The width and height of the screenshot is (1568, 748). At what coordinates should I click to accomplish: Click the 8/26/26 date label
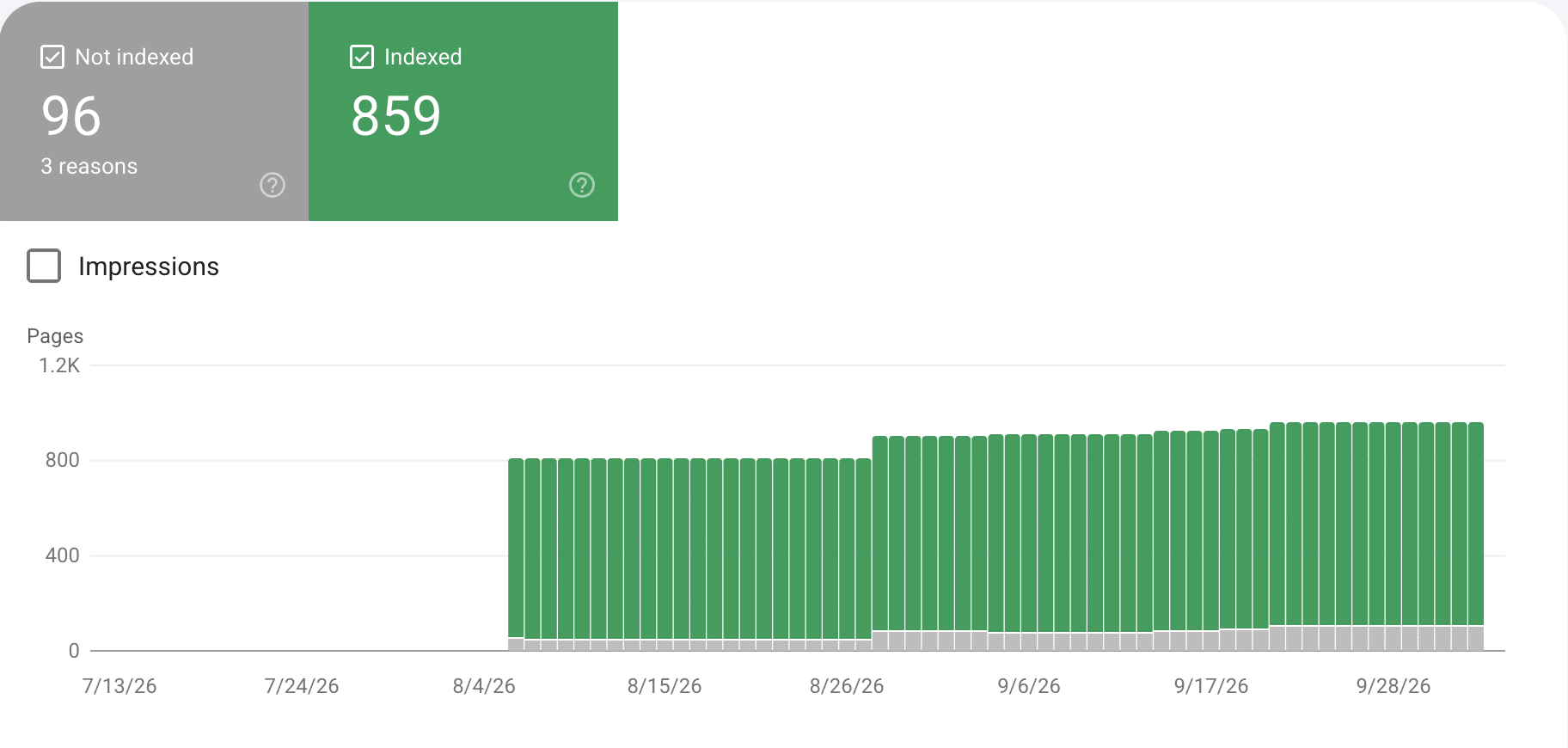click(847, 686)
